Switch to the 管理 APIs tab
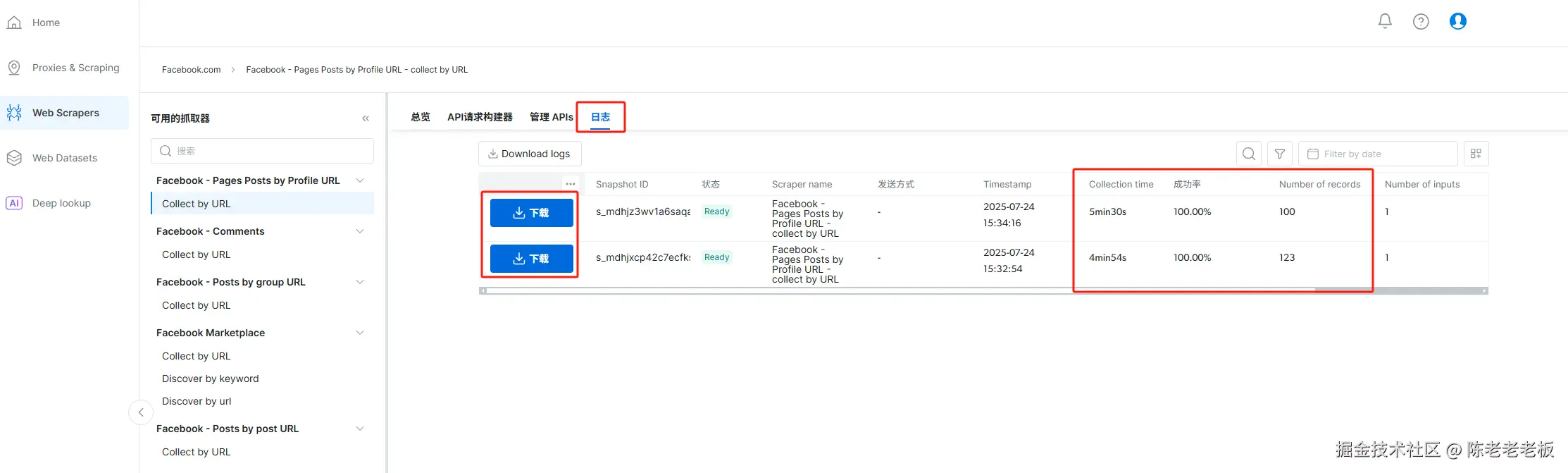Viewport: 1568px width, 473px height. coord(552,117)
